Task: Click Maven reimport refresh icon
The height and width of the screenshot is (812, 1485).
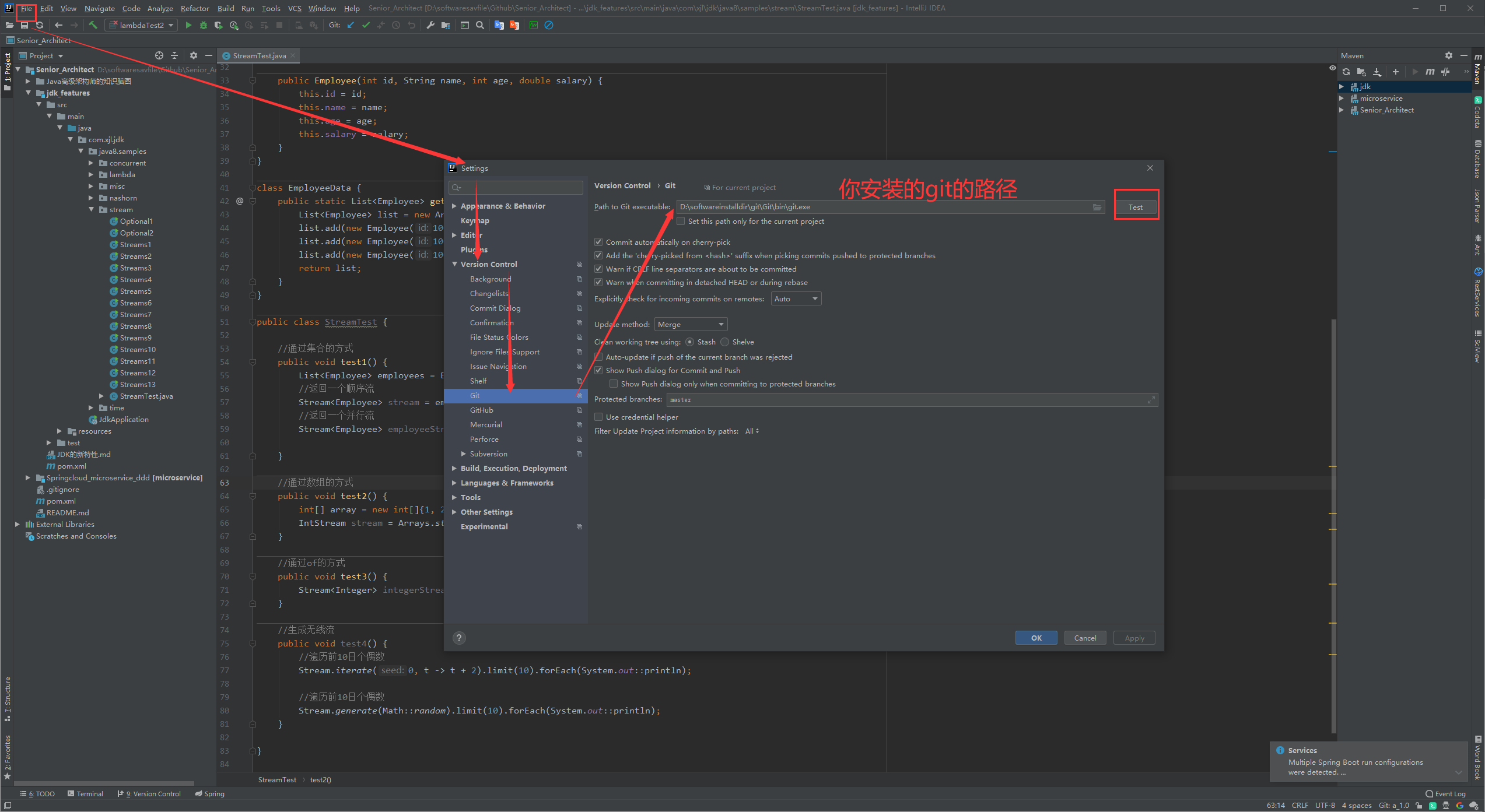Action: tap(1346, 72)
